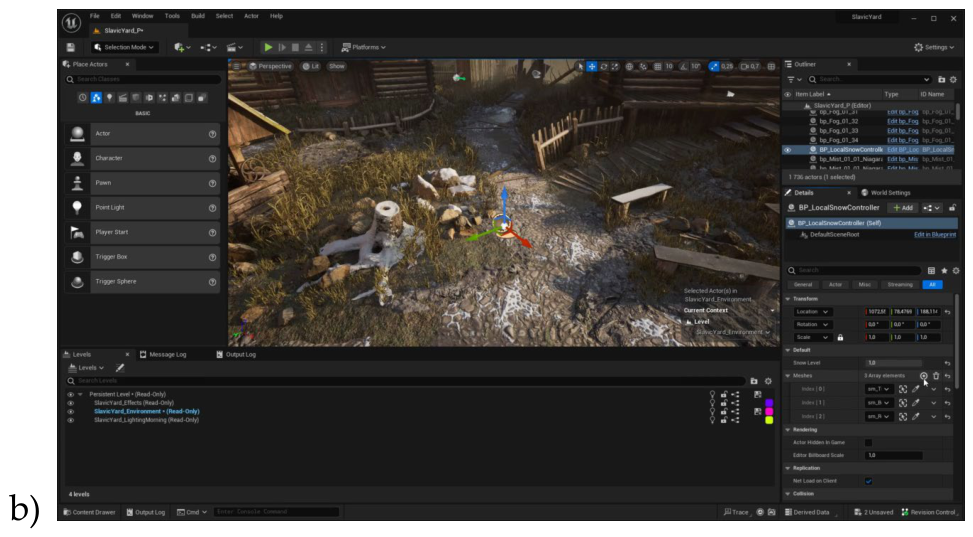Image resolution: width=973 pixels, height=537 pixels.
Task: Click the Add component button in Details
Action: pyautogui.click(x=903, y=208)
